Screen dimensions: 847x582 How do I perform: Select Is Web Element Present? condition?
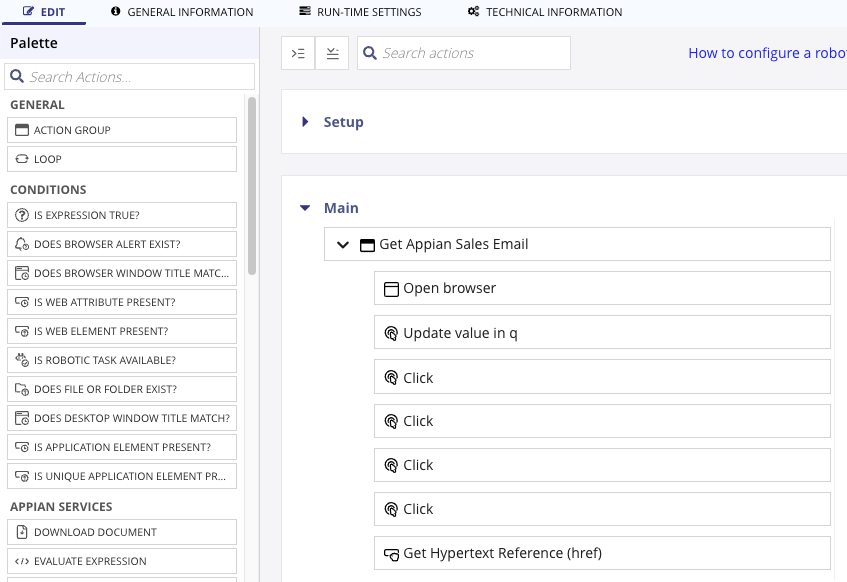pos(121,331)
